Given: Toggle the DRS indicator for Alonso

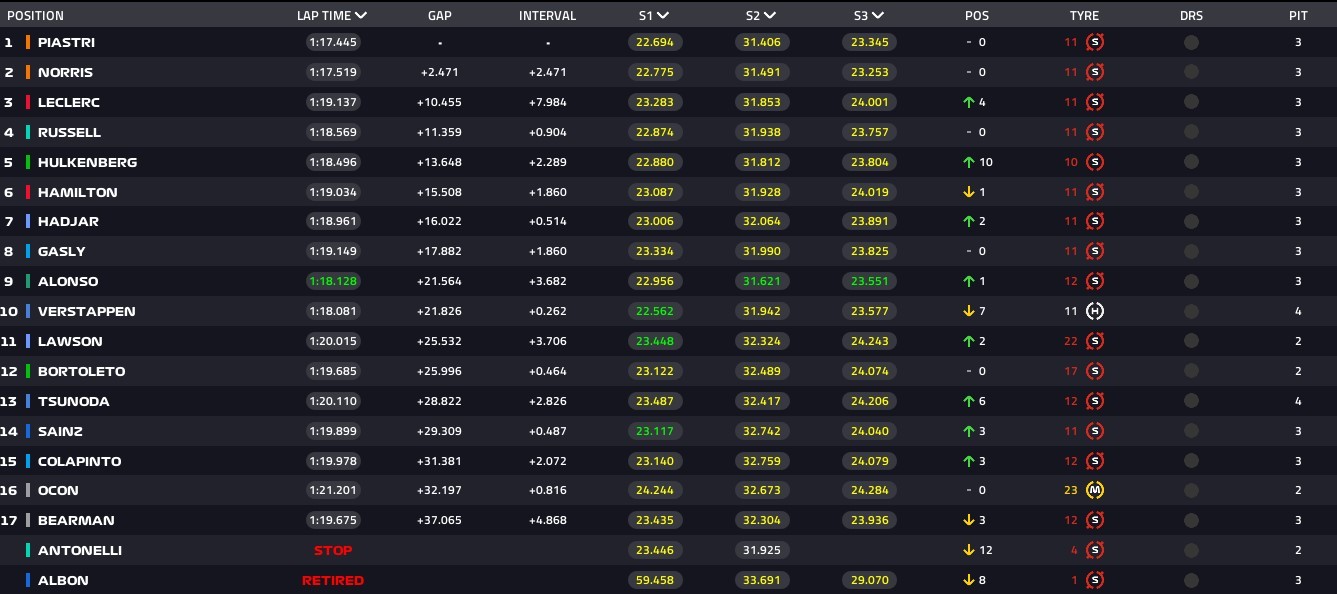Looking at the screenshot, I should click(1190, 281).
